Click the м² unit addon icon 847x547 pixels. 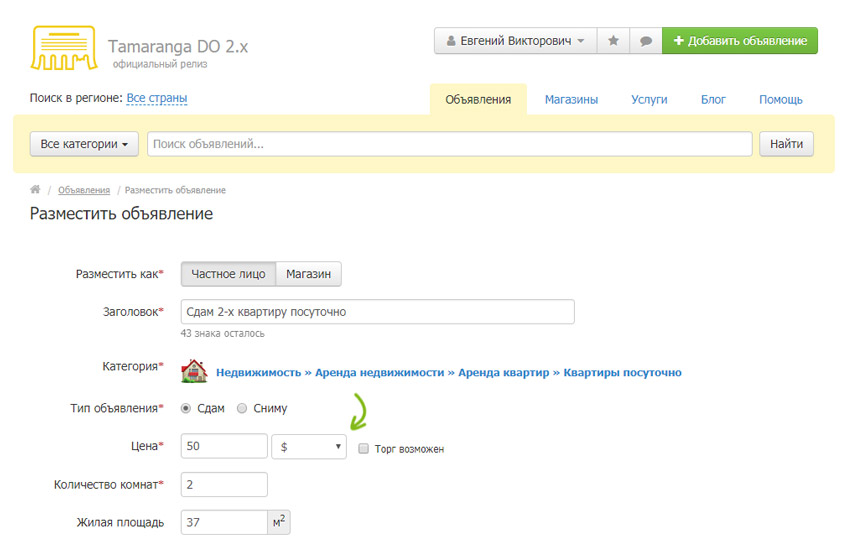pyautogui.click(x=279, y=522)
